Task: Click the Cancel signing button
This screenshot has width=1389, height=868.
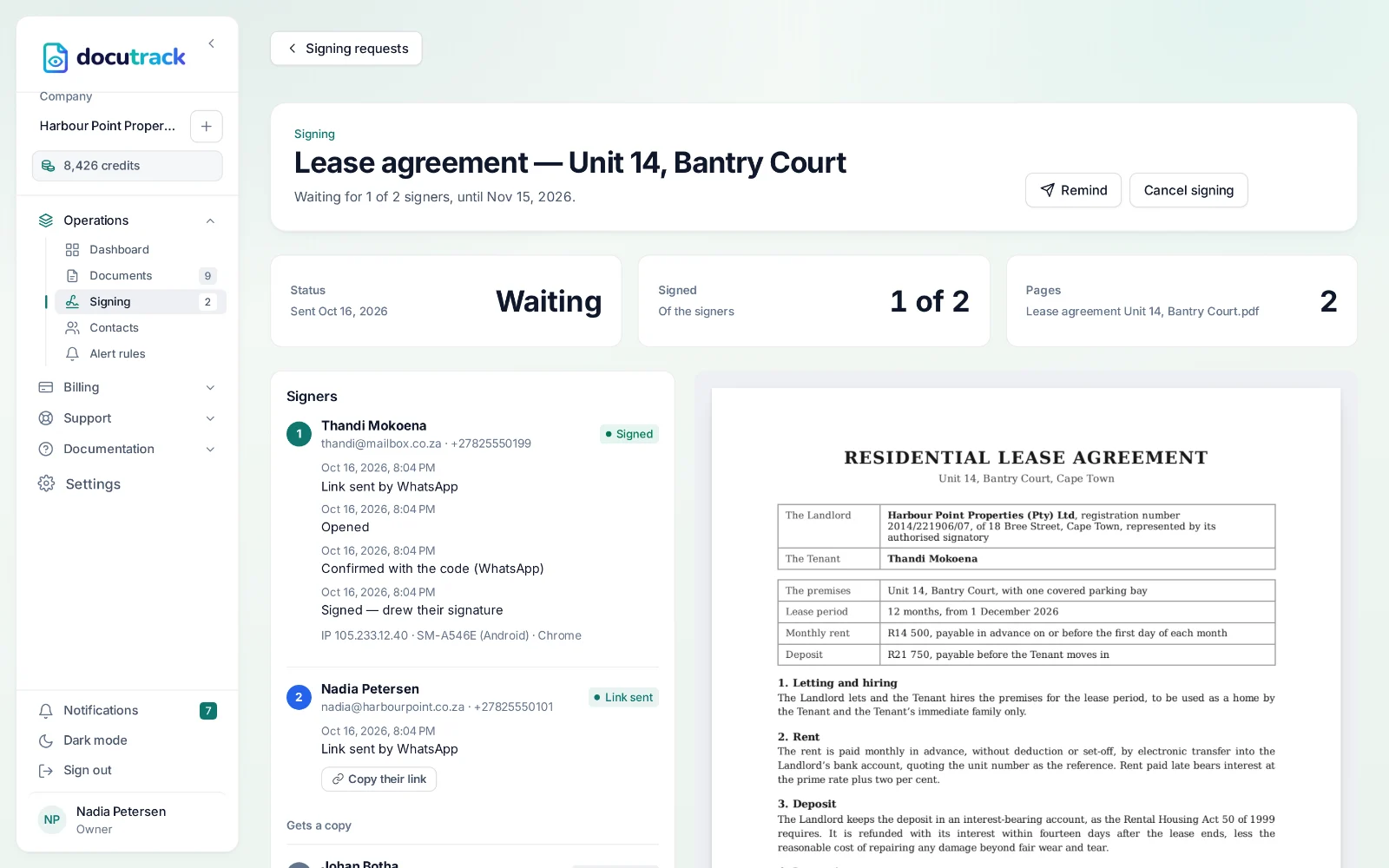Action: click(1188, 190)
